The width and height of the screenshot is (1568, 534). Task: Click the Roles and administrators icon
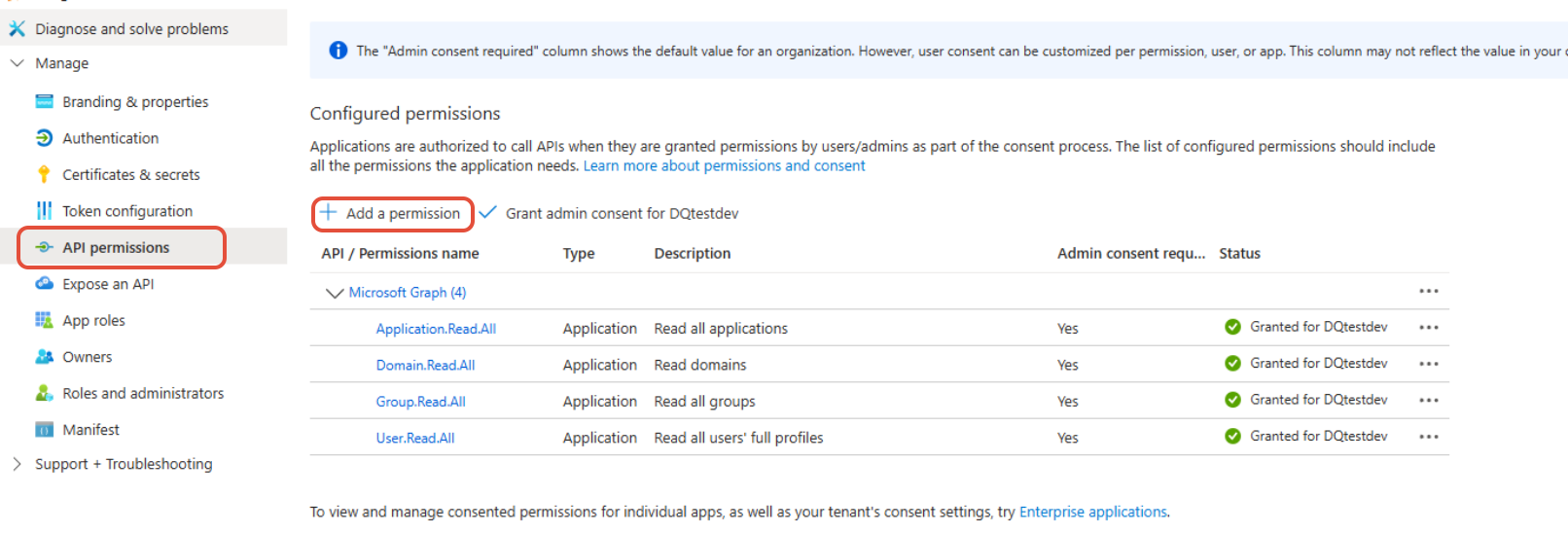[x=44, y=393]
